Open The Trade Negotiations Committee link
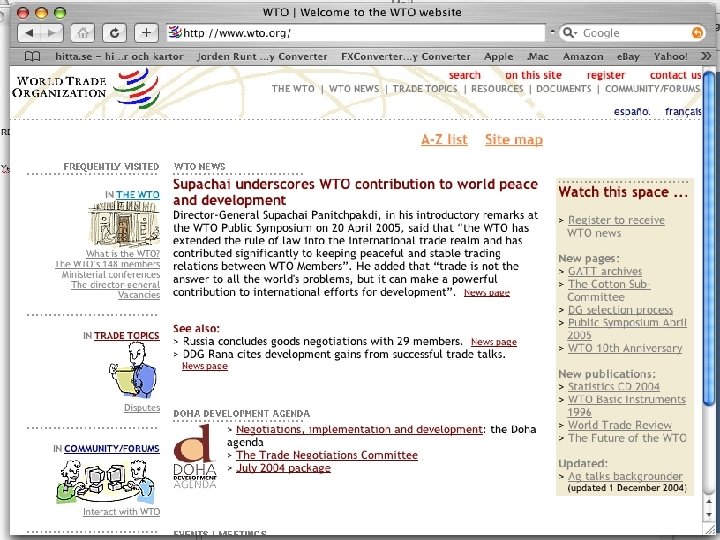The image size is (720, 540). point(327,455)
